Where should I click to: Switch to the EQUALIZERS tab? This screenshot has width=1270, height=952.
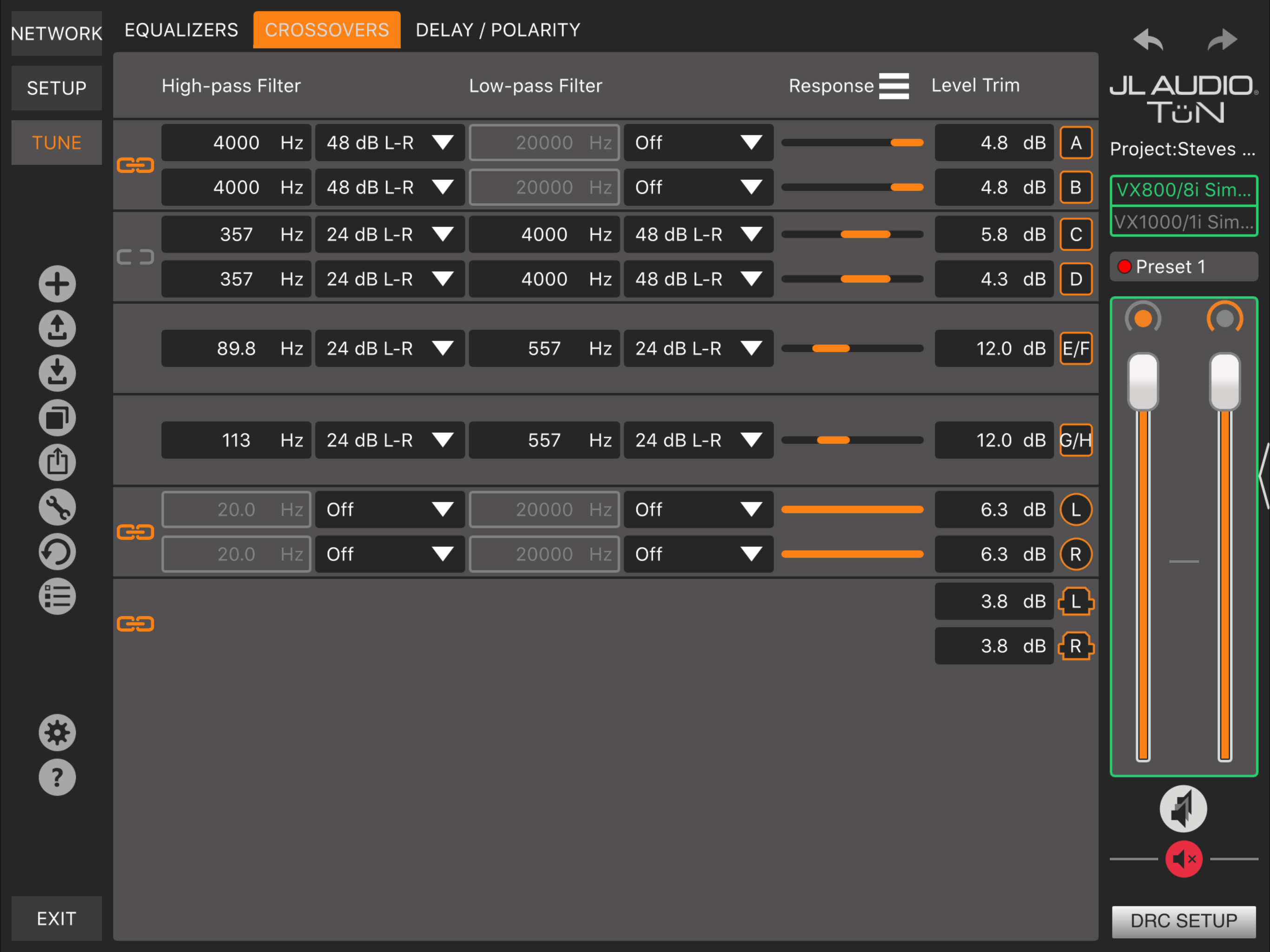[x=181, y=30]
